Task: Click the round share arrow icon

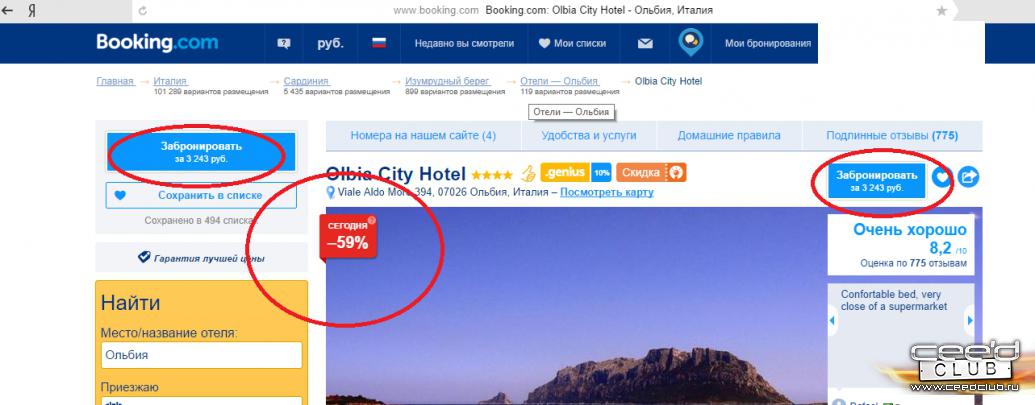Action: 968,177
